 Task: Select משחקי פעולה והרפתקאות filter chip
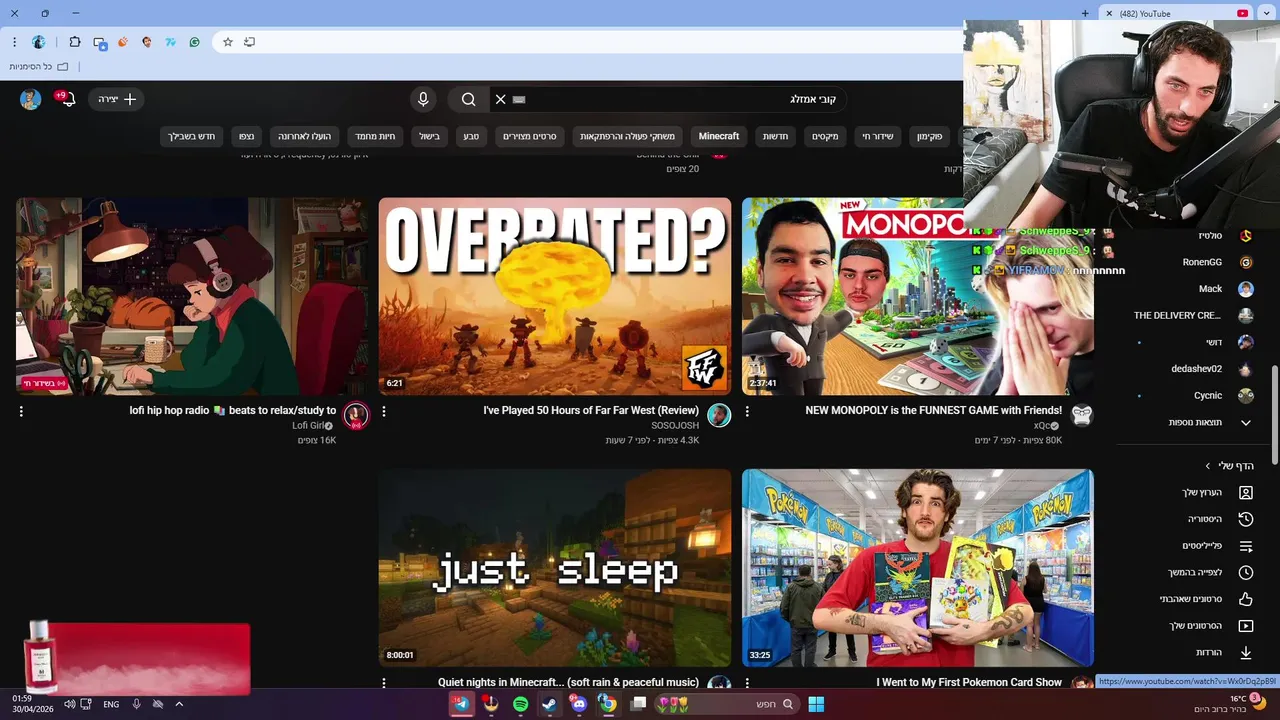click(x=628, y=136)
